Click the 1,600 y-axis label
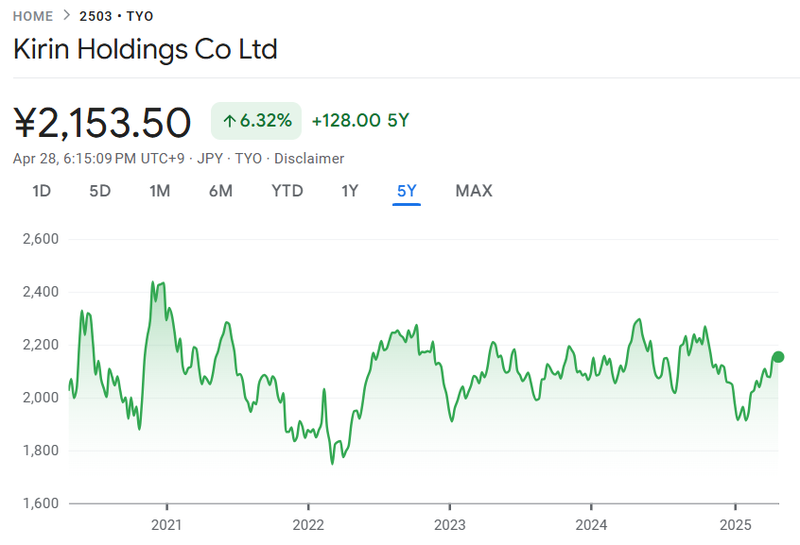The height and width of the screenshot is (545, 800). pyautogui.click(x=41, y=504)
